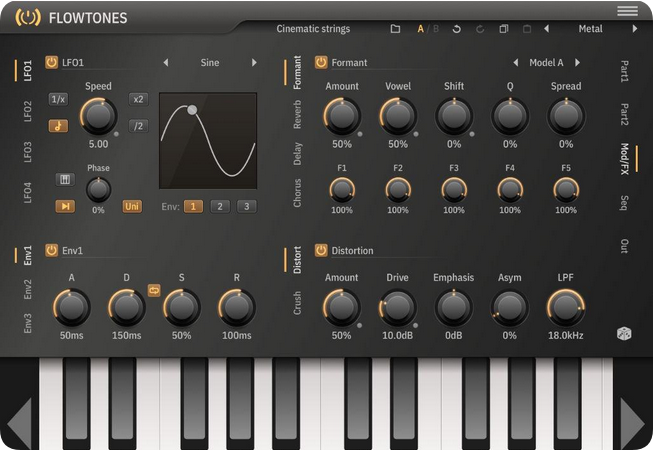The width and height of the screenshot is (653, 450).
Task: Open the Part1 page
Action: click(x=624, y=71)
